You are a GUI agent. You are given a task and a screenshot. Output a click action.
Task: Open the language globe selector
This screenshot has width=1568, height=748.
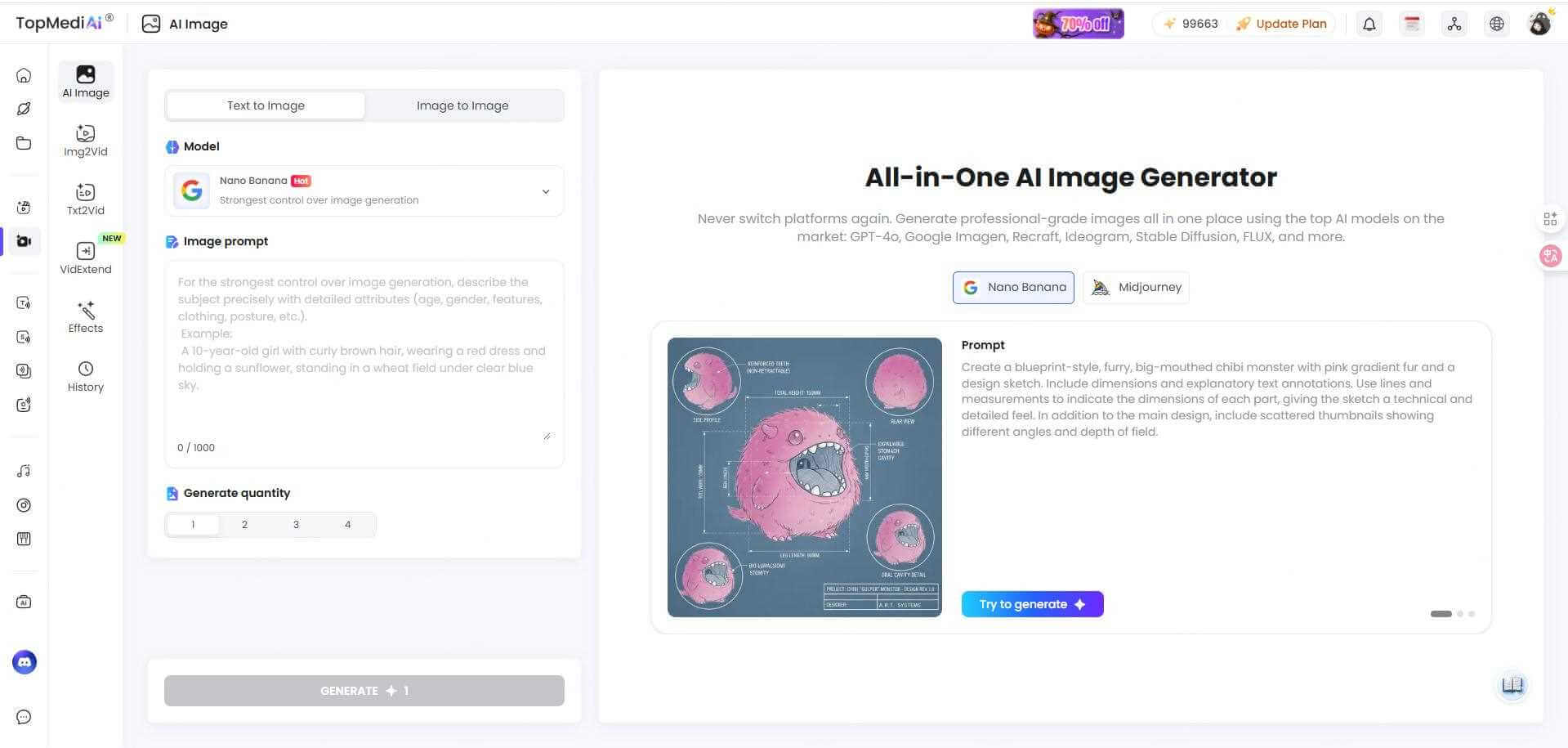pyautogui.click(x=1496, y=24)
